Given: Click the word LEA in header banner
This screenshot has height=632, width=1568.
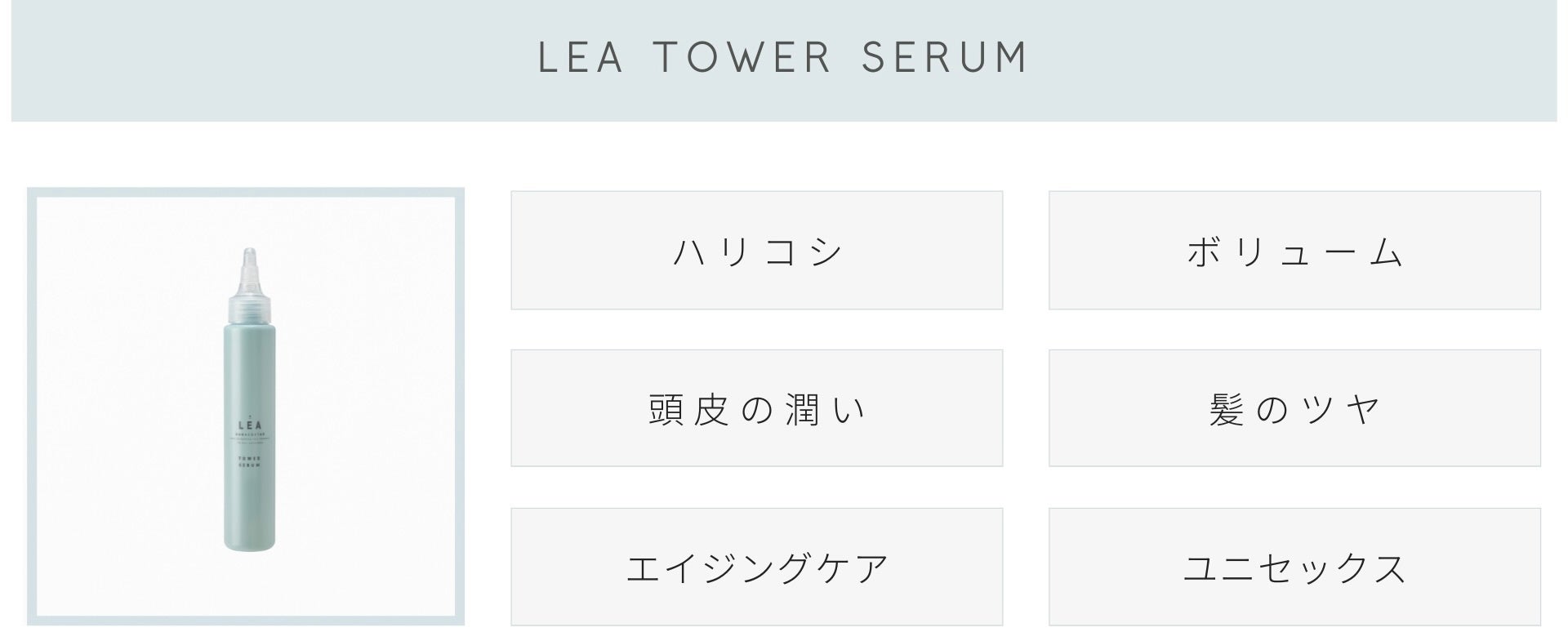Looking at the screenshot, I should point(581,57).
